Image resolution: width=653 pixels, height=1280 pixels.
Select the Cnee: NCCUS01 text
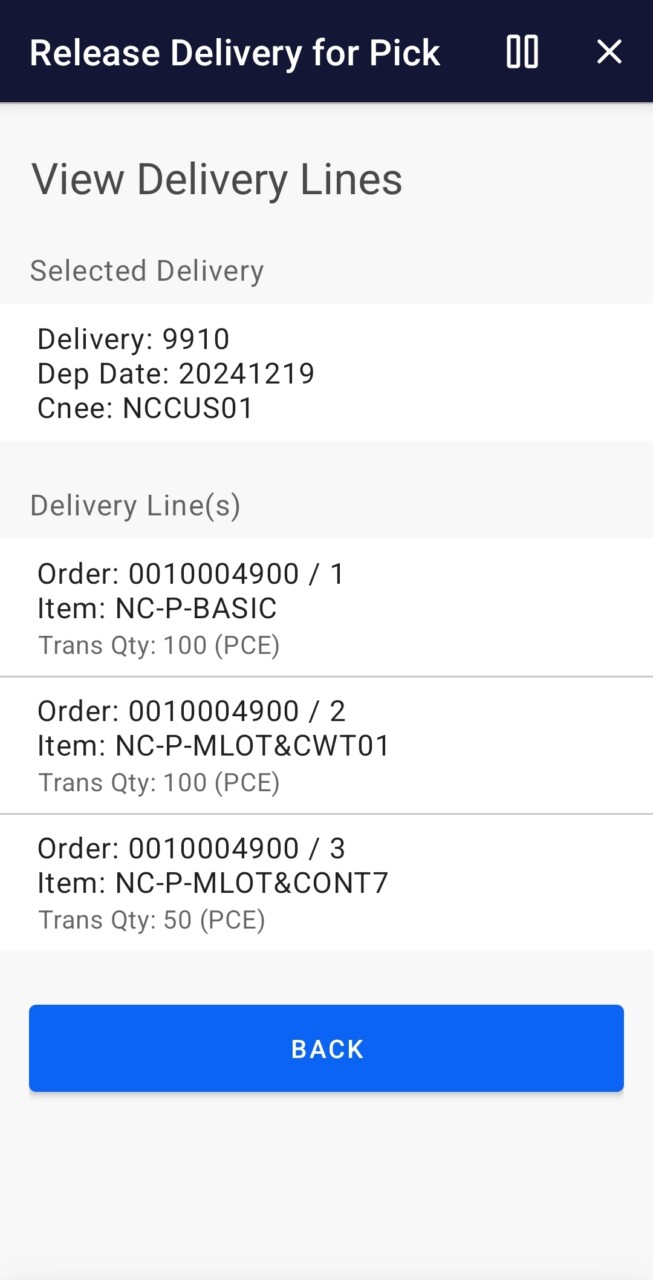click(x=145, y=408)
